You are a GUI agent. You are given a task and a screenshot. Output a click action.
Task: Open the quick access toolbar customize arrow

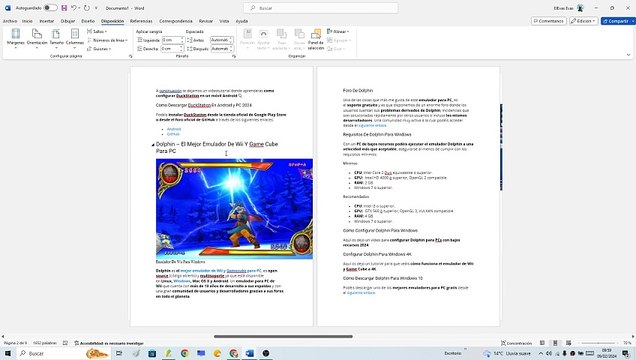96,8
